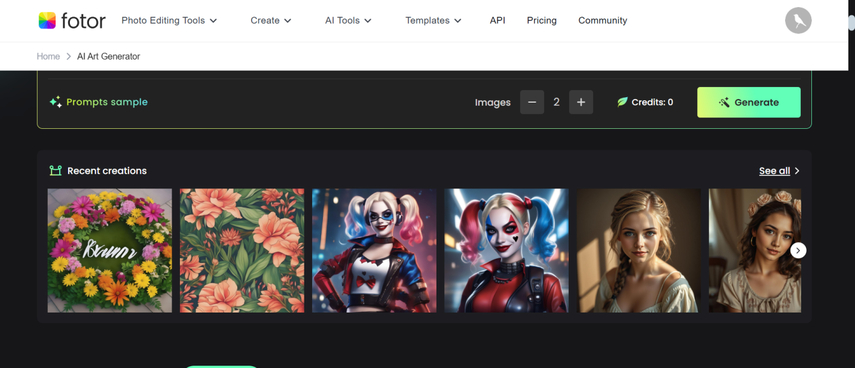Expand the Create menu
The width and height of the screenshot is (855, 368).
click(271, 21)
